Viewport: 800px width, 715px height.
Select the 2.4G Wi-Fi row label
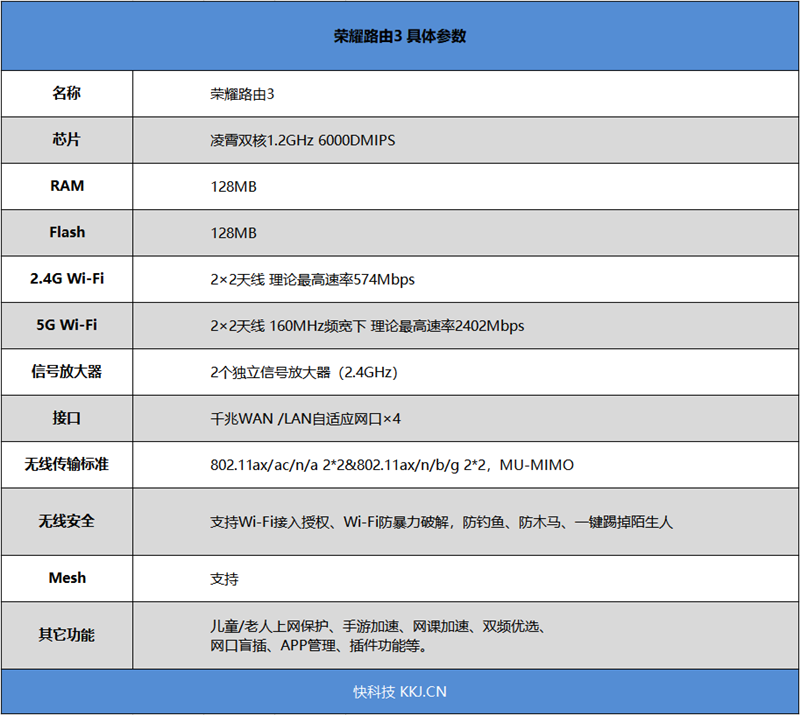coord(67,279)
